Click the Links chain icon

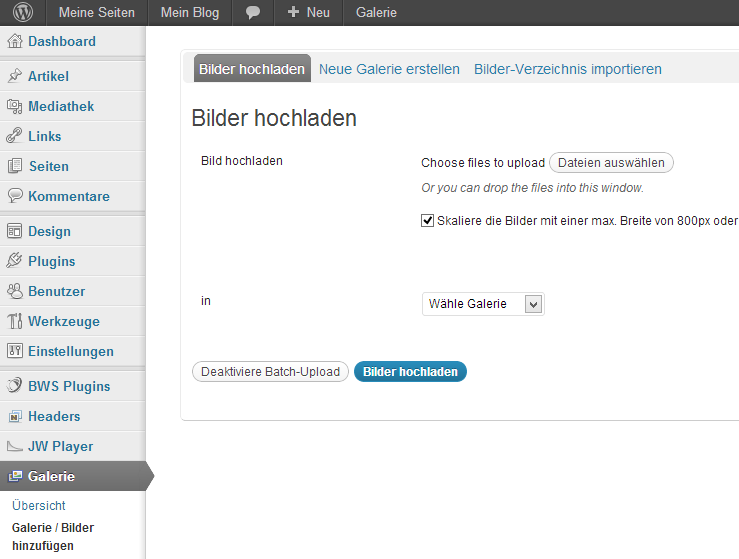15,136
